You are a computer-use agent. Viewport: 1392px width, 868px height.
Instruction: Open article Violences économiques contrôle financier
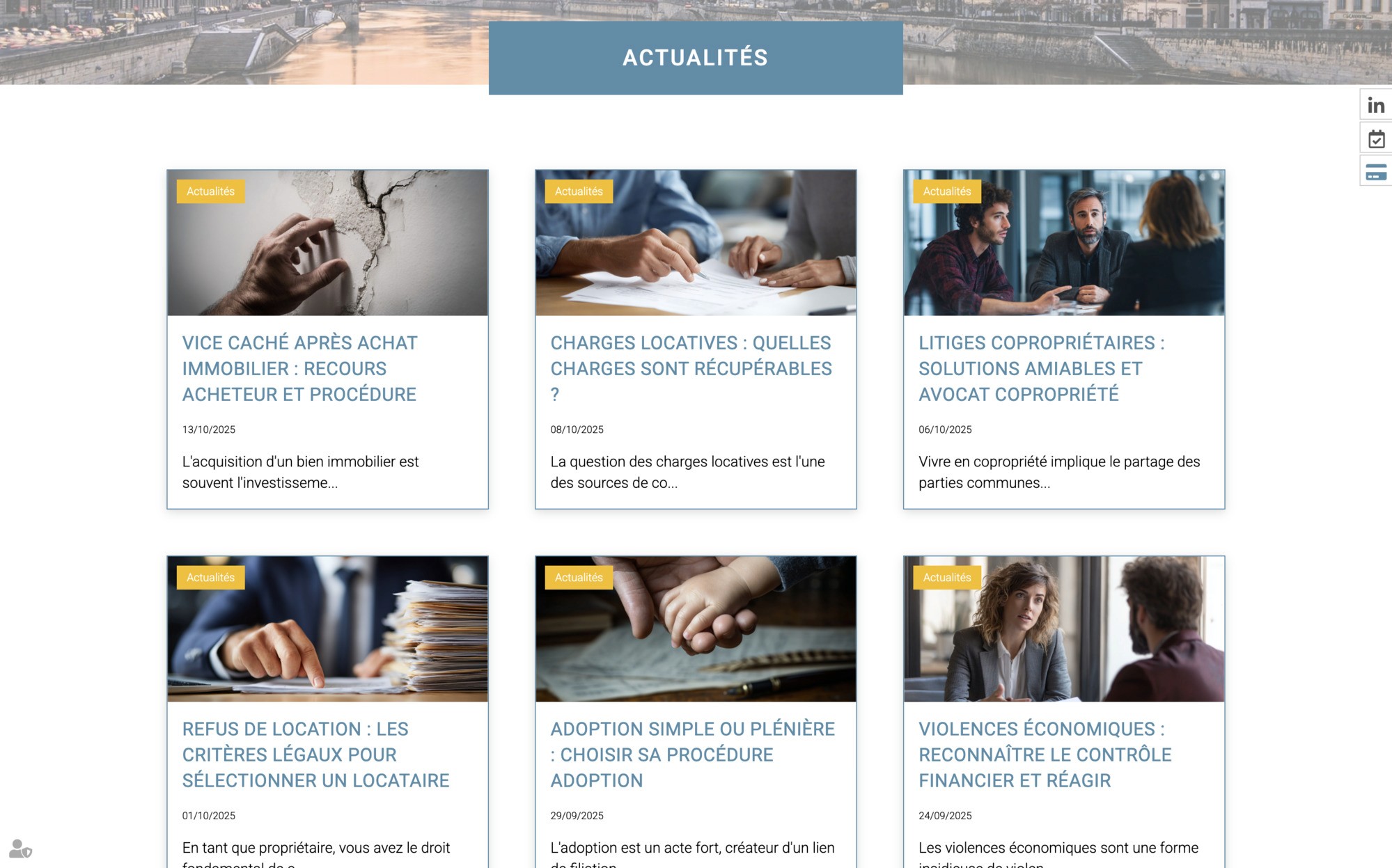pyautogui.click(x=1045, y=755)
